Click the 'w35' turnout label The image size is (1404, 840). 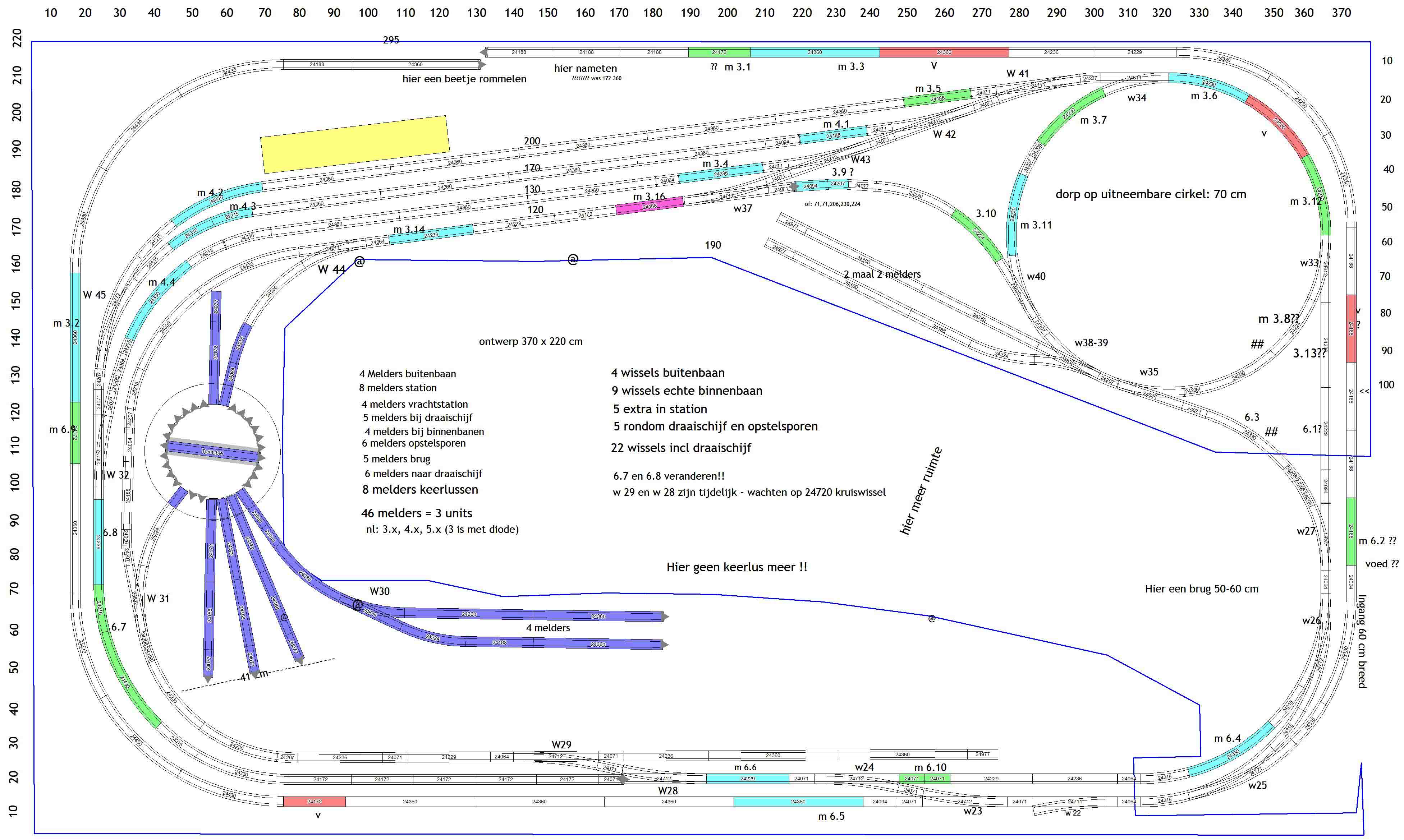click(x=1149, y=372)
